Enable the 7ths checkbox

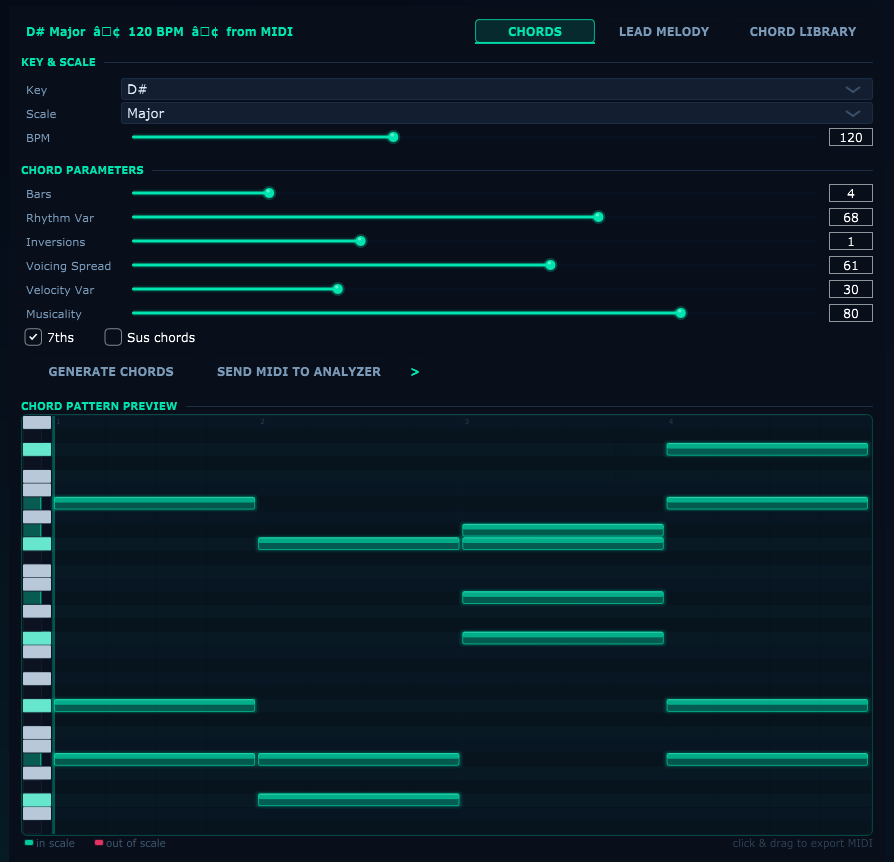click(33, 337)
